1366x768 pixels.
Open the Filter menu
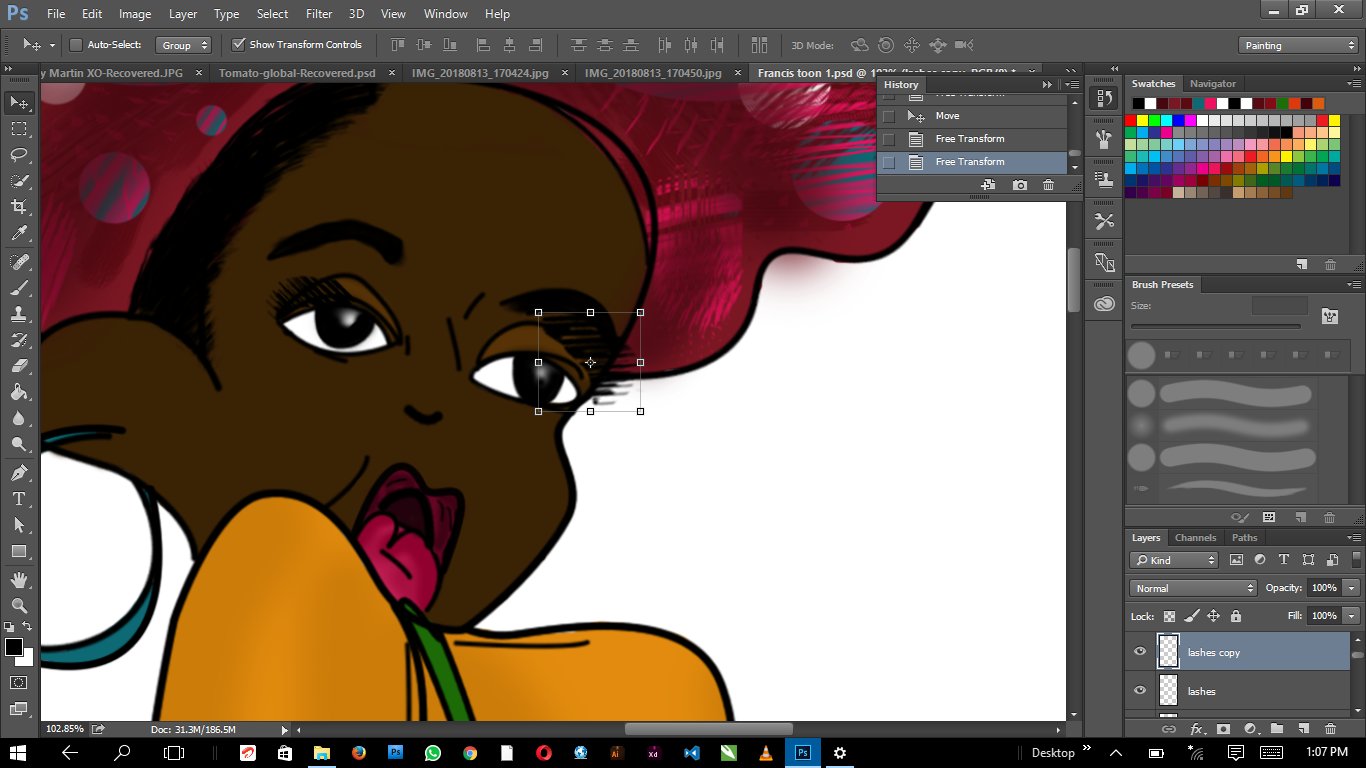click(x=319, y=14)
